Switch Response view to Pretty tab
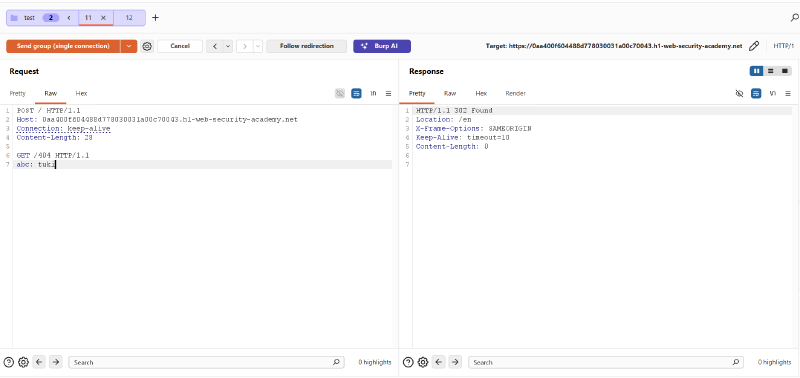Image resolution: width=800 pixels, height=378 pixels. (417, 94)
